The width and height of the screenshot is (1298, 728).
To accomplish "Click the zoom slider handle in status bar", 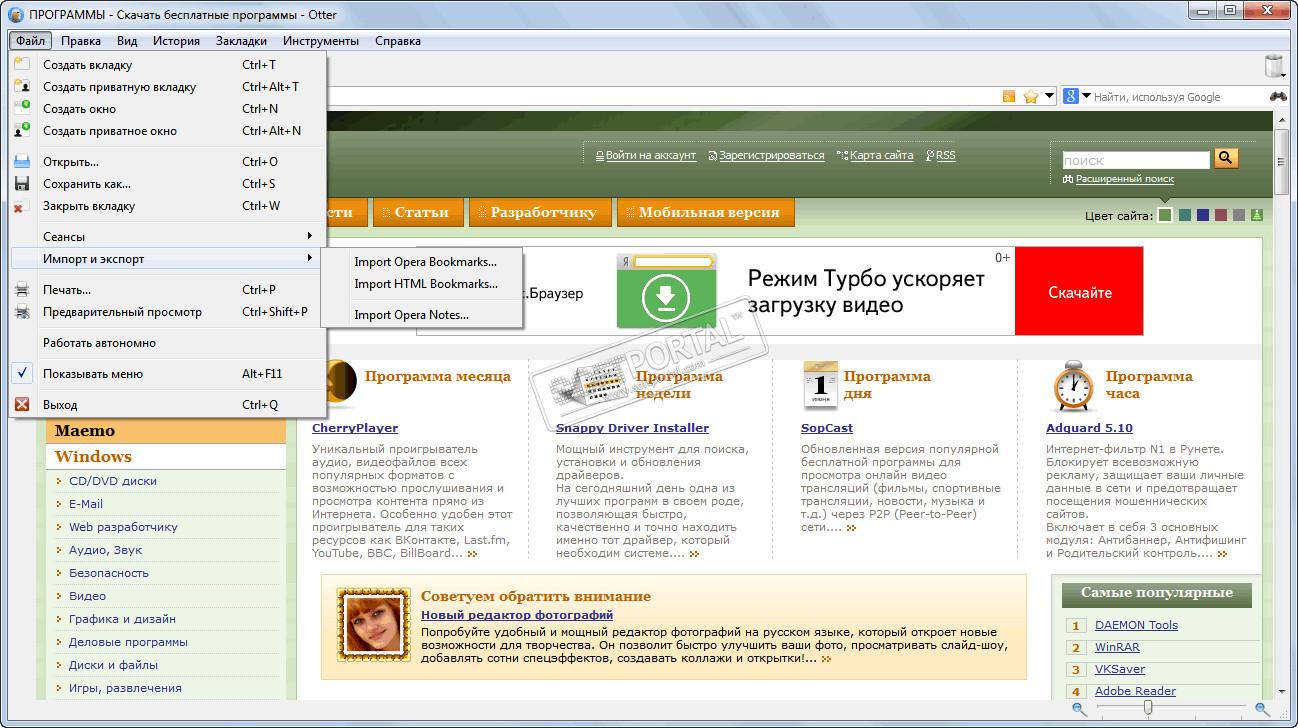I will (x=1148, y=708).
